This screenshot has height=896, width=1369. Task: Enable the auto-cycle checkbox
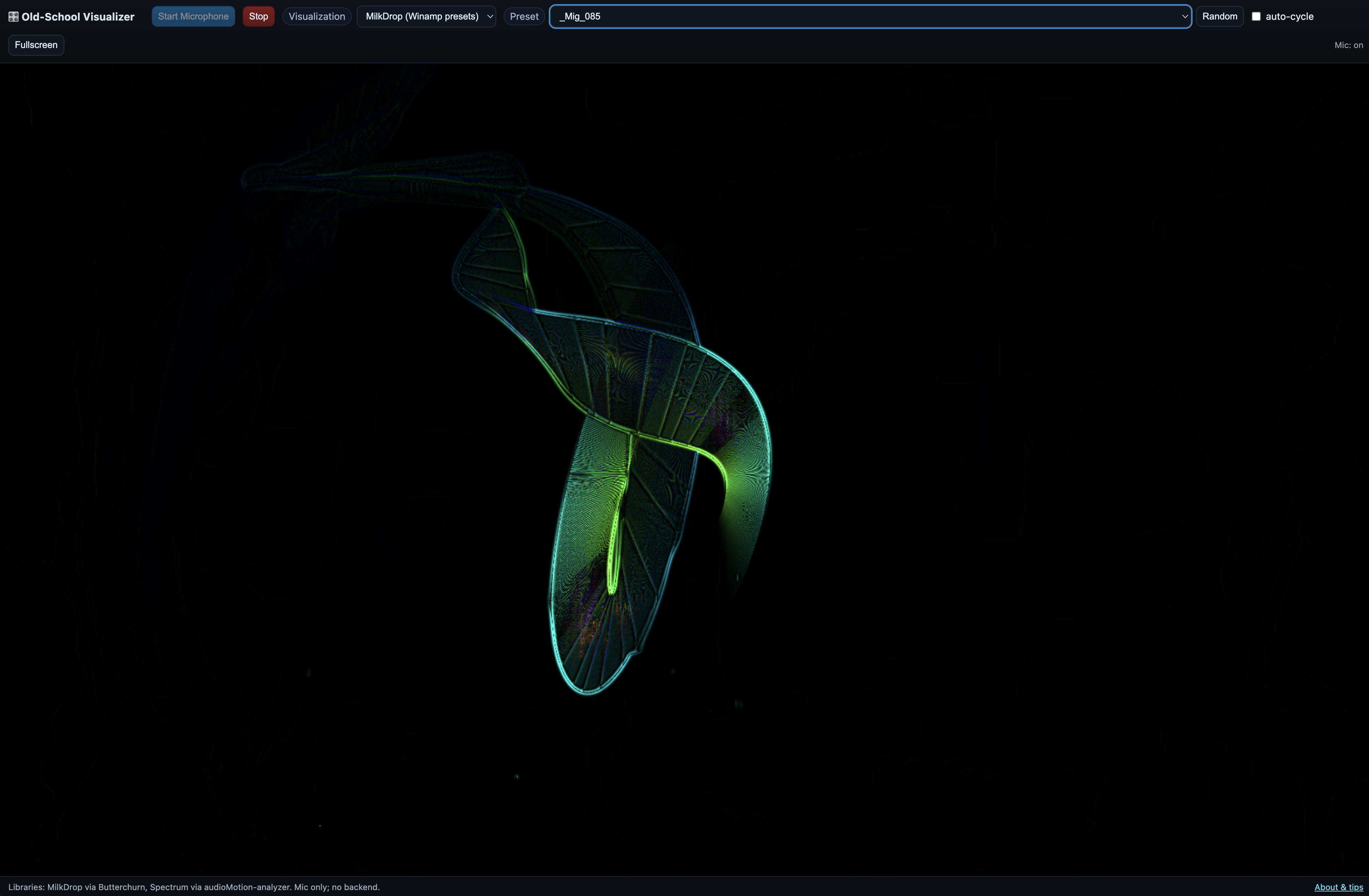pyautogui.click(x=1256, y=16)
